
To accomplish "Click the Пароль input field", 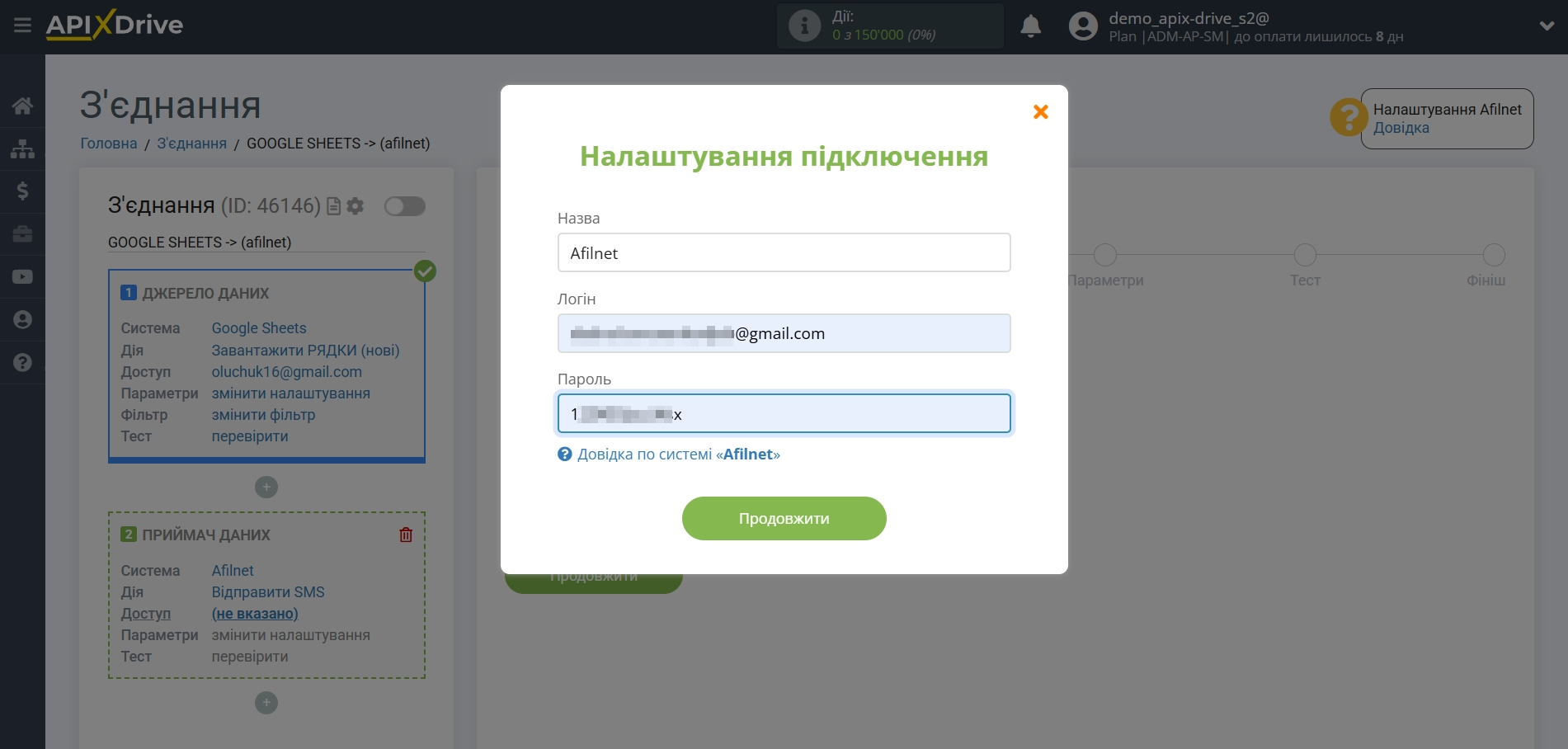I will (x=784, y=414).
